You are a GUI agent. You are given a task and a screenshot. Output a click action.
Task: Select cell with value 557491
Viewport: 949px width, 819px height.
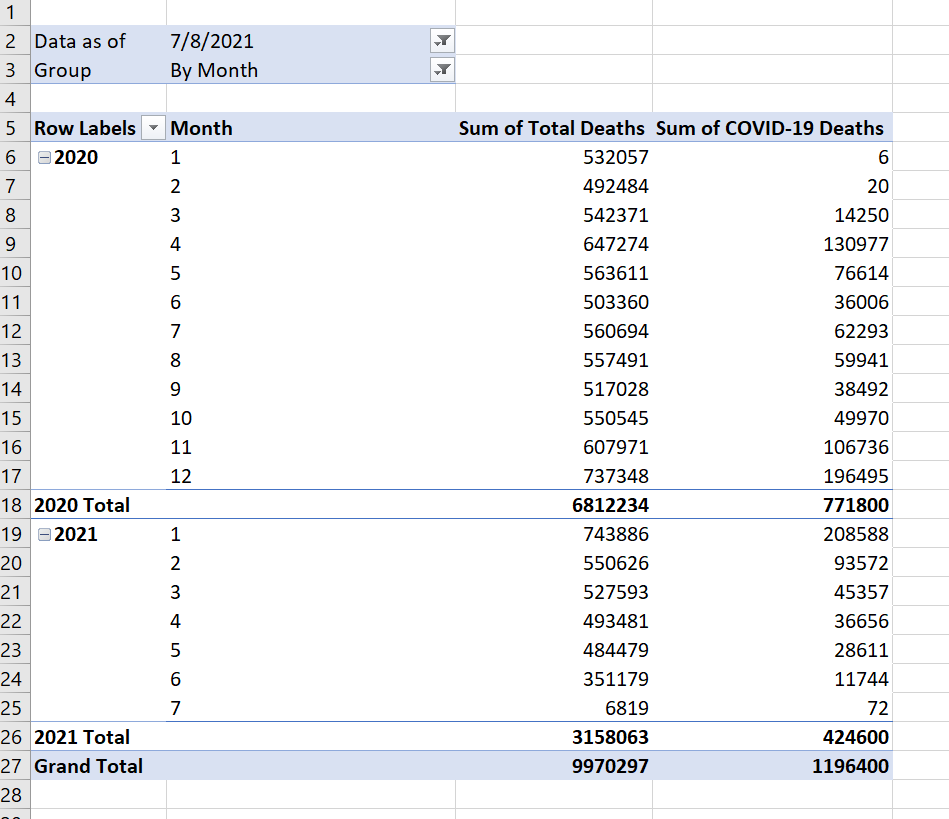pos(554,361)
